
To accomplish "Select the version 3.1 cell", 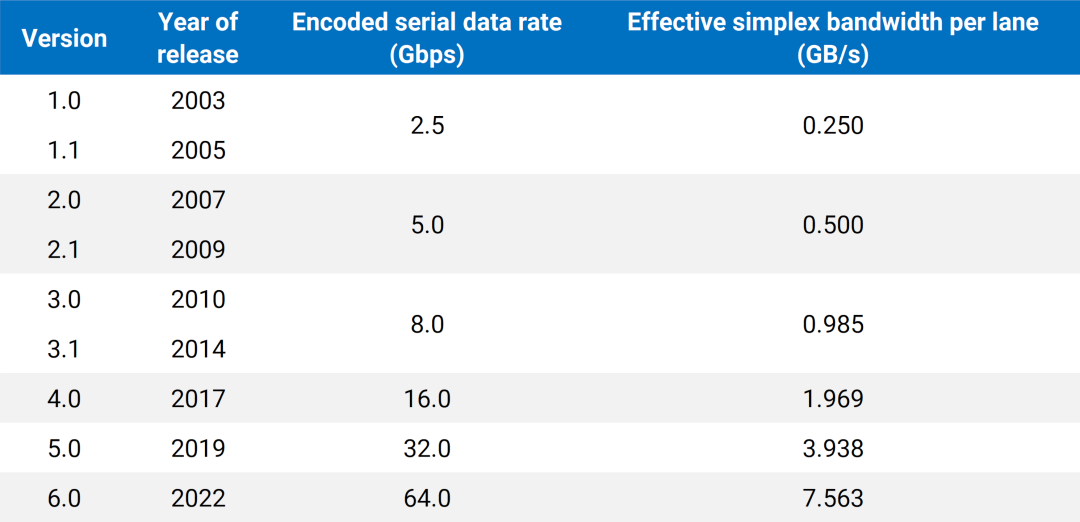I will point(64,350).
